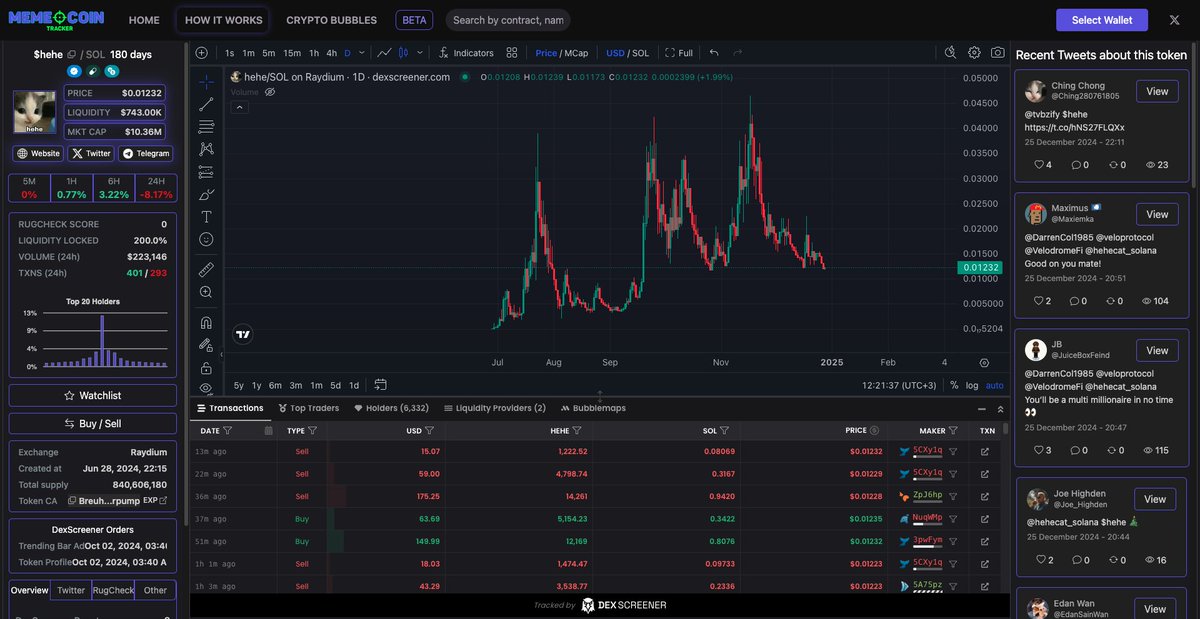Toggle Full screen chart mode

click(679, 53)
